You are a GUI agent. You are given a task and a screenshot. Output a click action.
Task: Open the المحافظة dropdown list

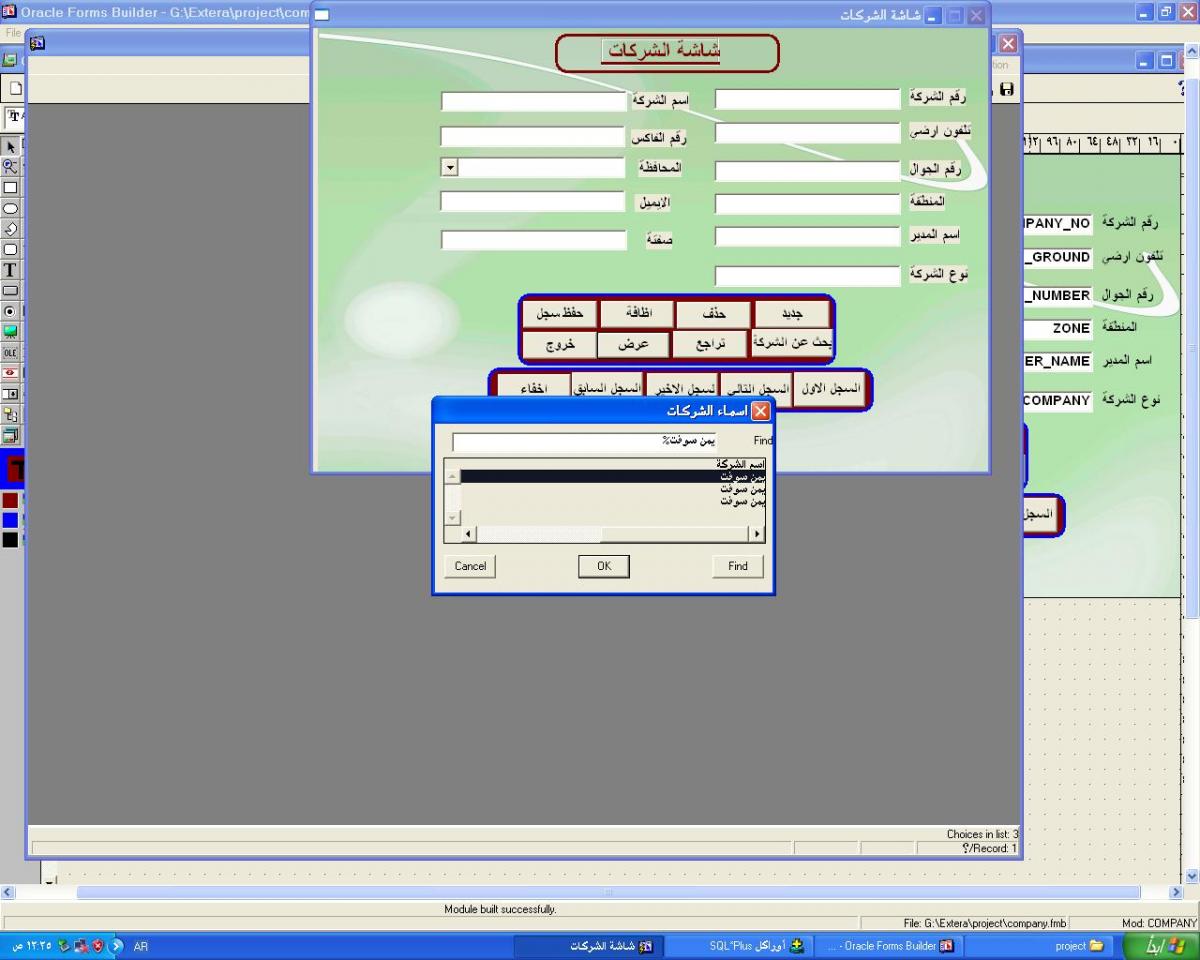tap(449, 168)
